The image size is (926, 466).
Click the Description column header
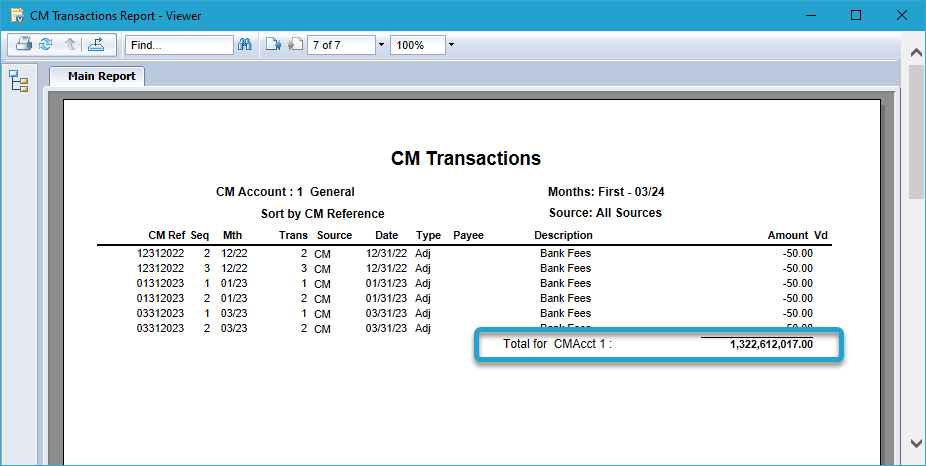pos(563,235)
